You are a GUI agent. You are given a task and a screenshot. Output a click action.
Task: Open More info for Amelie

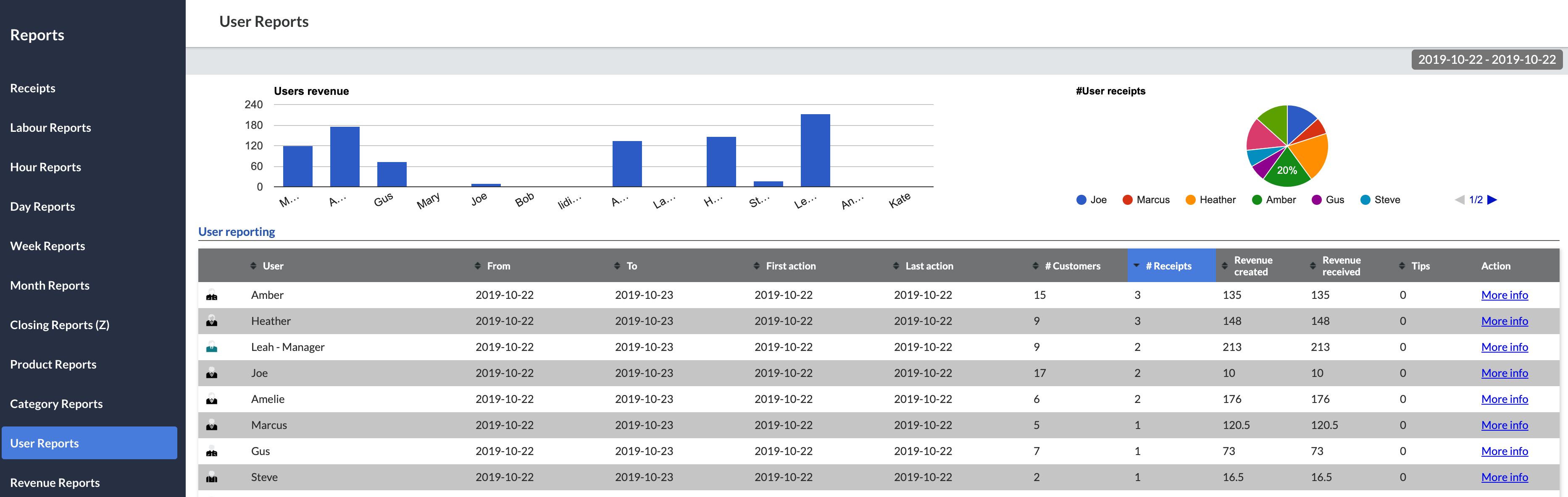point(1504,399)
